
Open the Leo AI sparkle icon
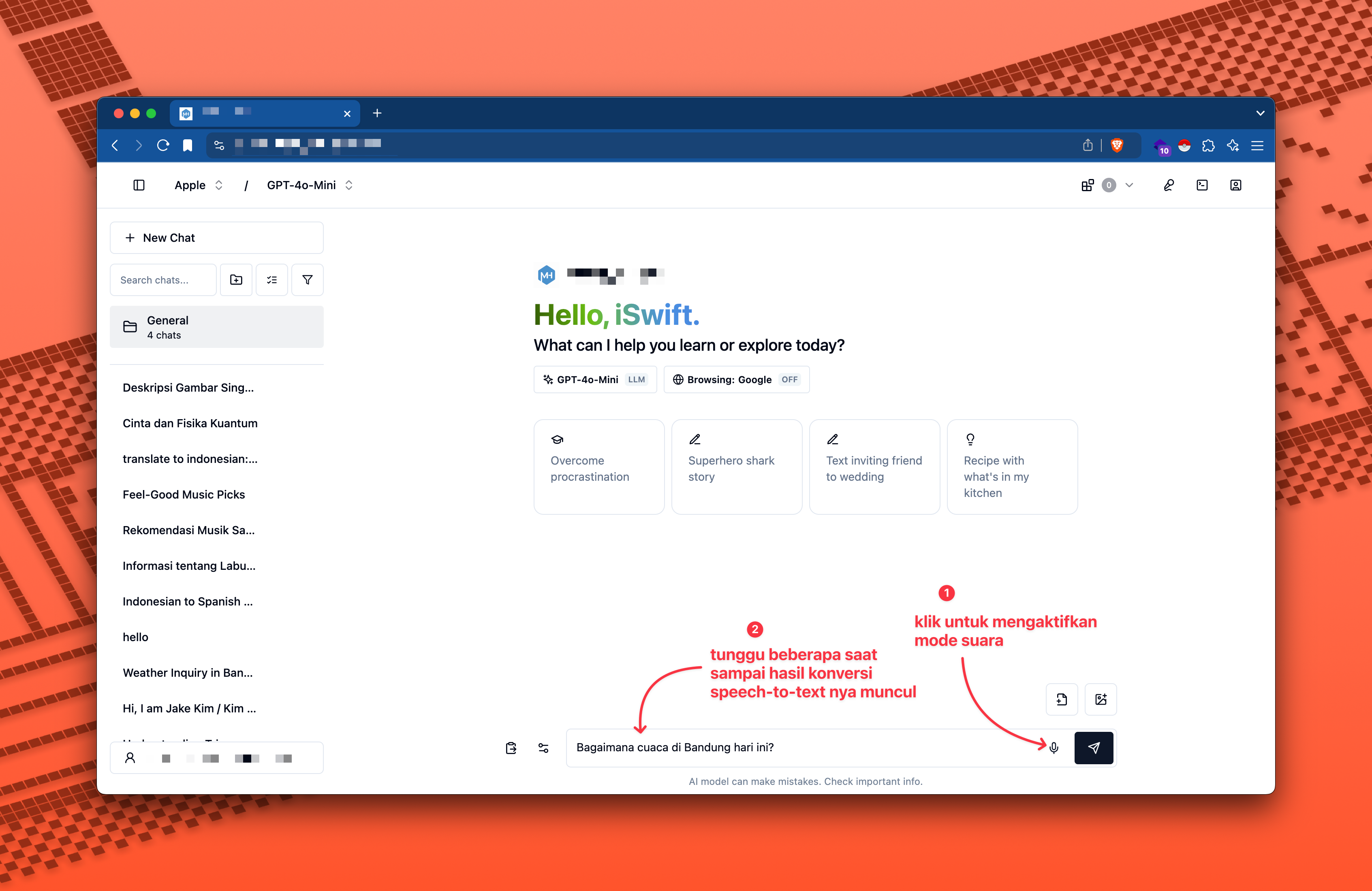point(1233,145)
